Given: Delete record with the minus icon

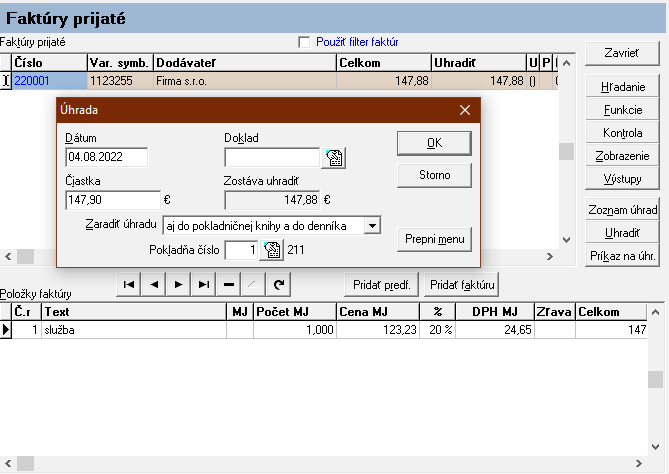Looking at the screenshot, I should click(x=229, y=285).
